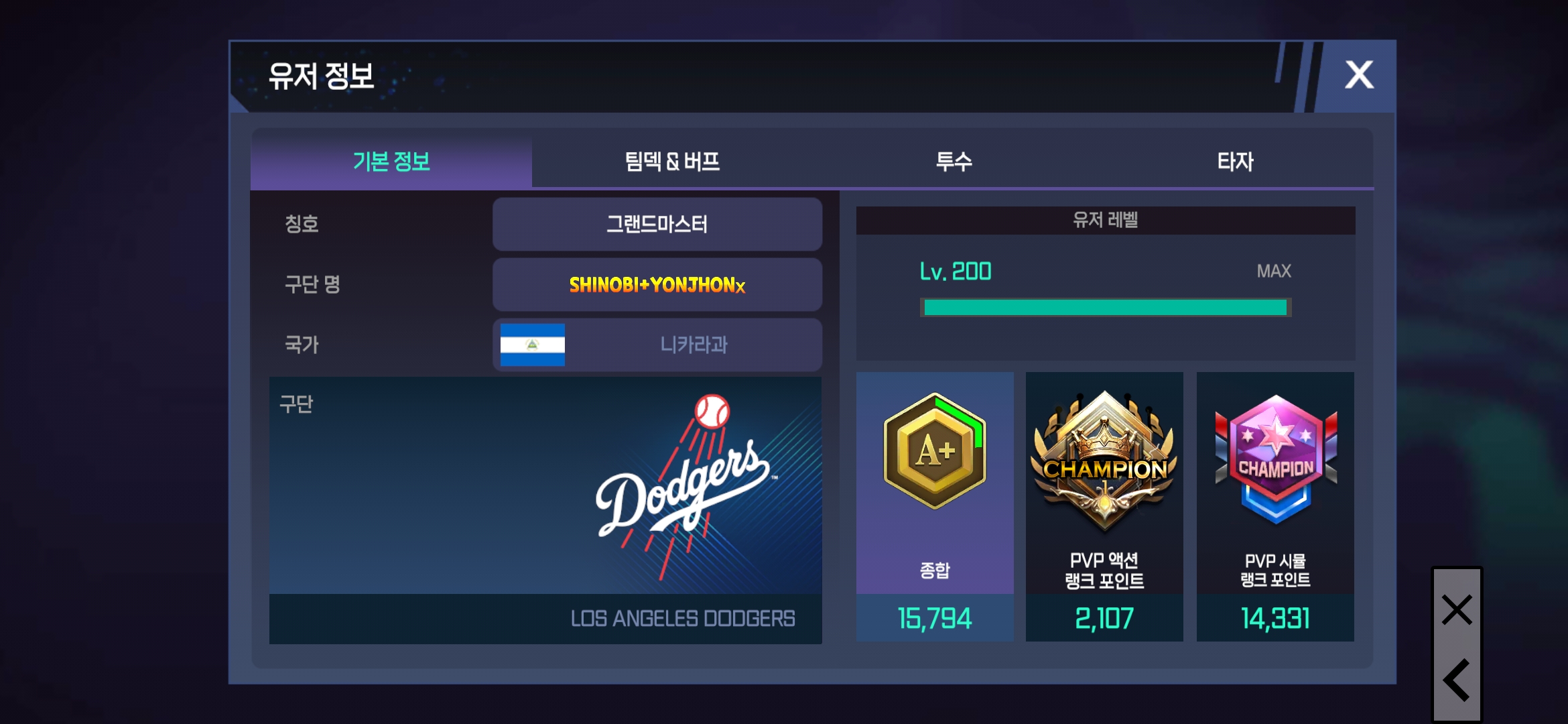Close the 유저 정보 dialog
The height and width of the screenshot is (724, 1568).
[1359, 74]
